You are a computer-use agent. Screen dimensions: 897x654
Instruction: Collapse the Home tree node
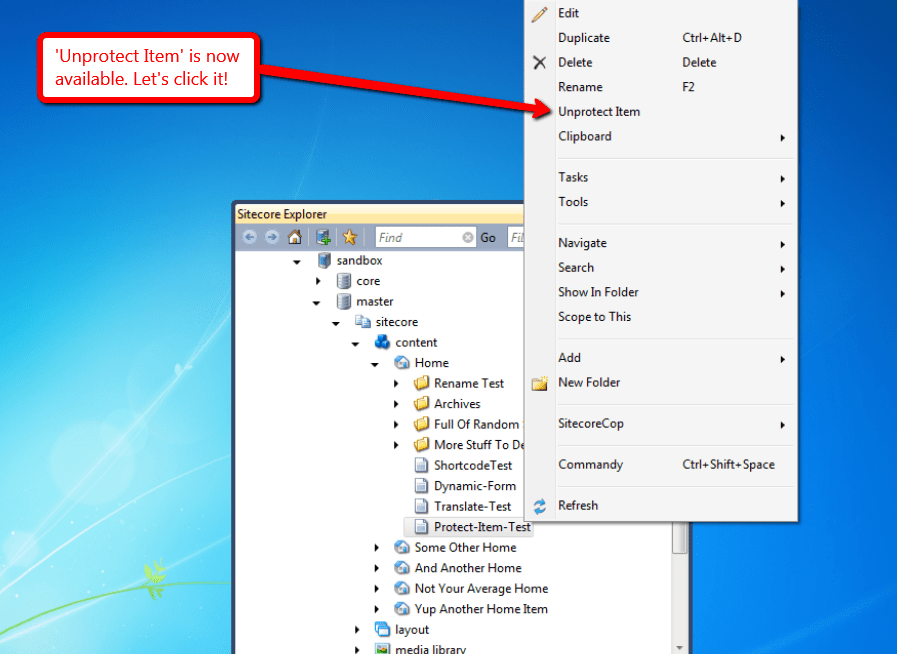[x=376, y=362]
